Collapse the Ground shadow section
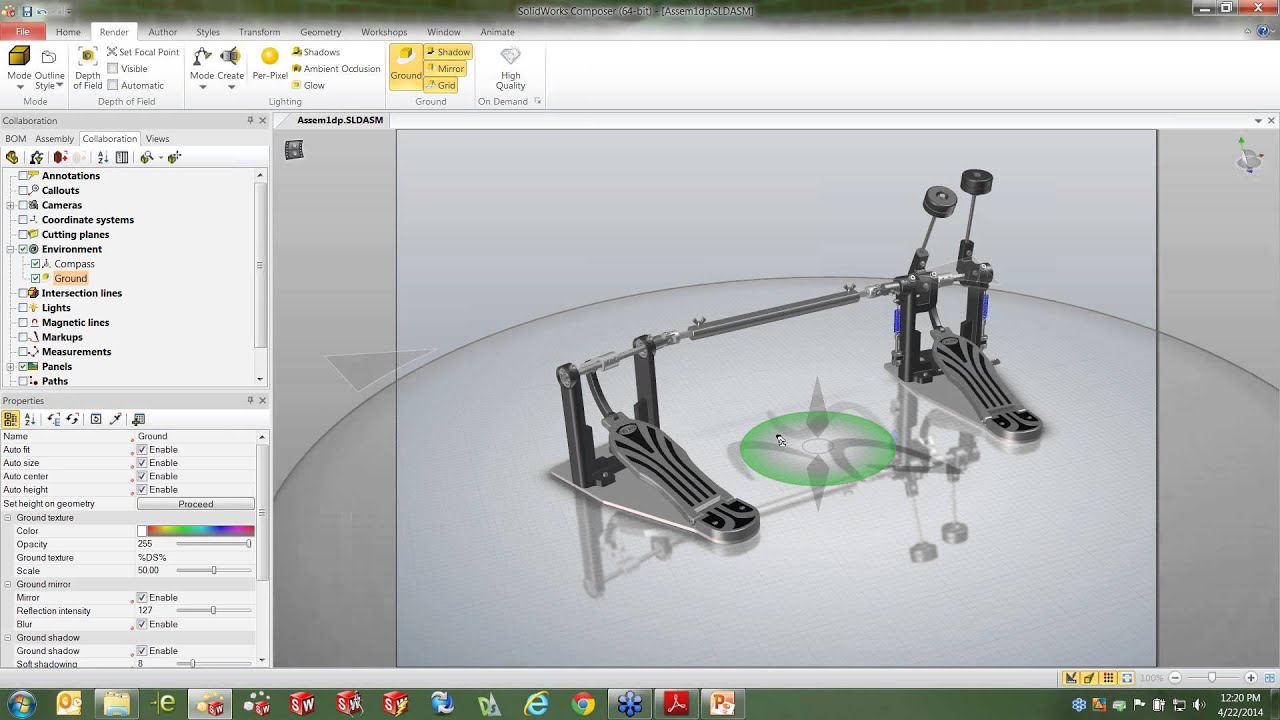1280x720 pixels. (8, 638)
